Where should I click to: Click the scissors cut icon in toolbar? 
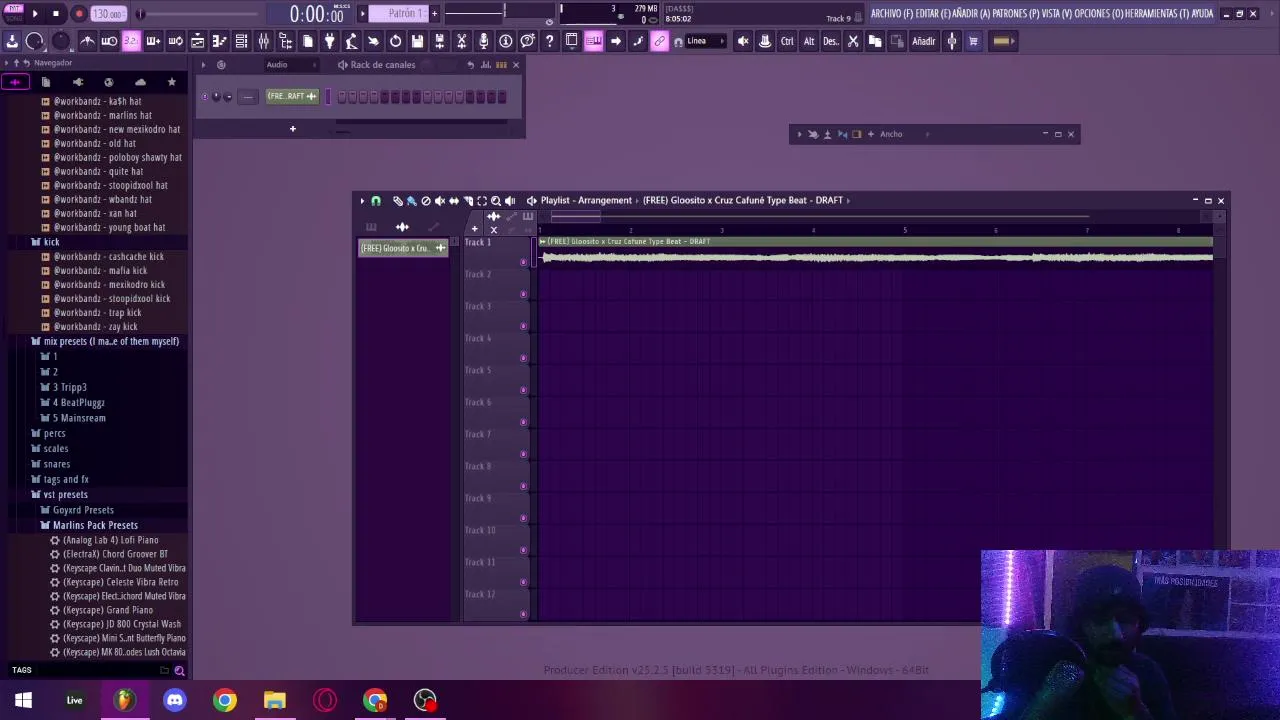(x=853, y=41)
